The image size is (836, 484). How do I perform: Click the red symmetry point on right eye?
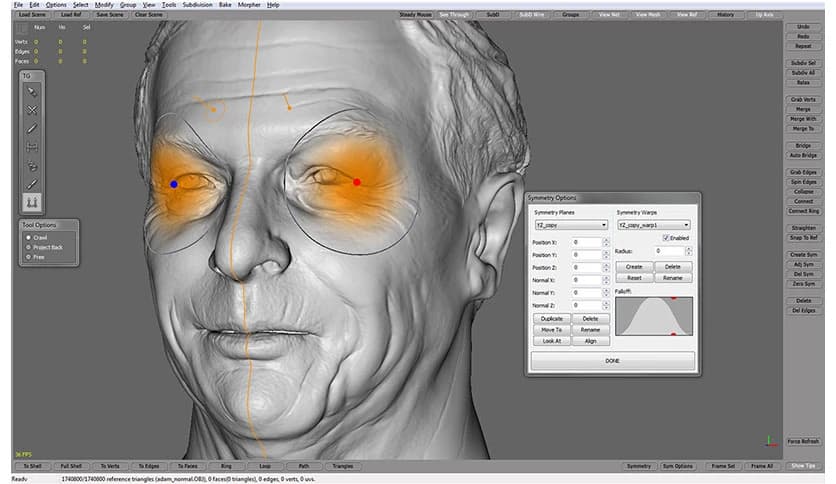click(357, 182)
